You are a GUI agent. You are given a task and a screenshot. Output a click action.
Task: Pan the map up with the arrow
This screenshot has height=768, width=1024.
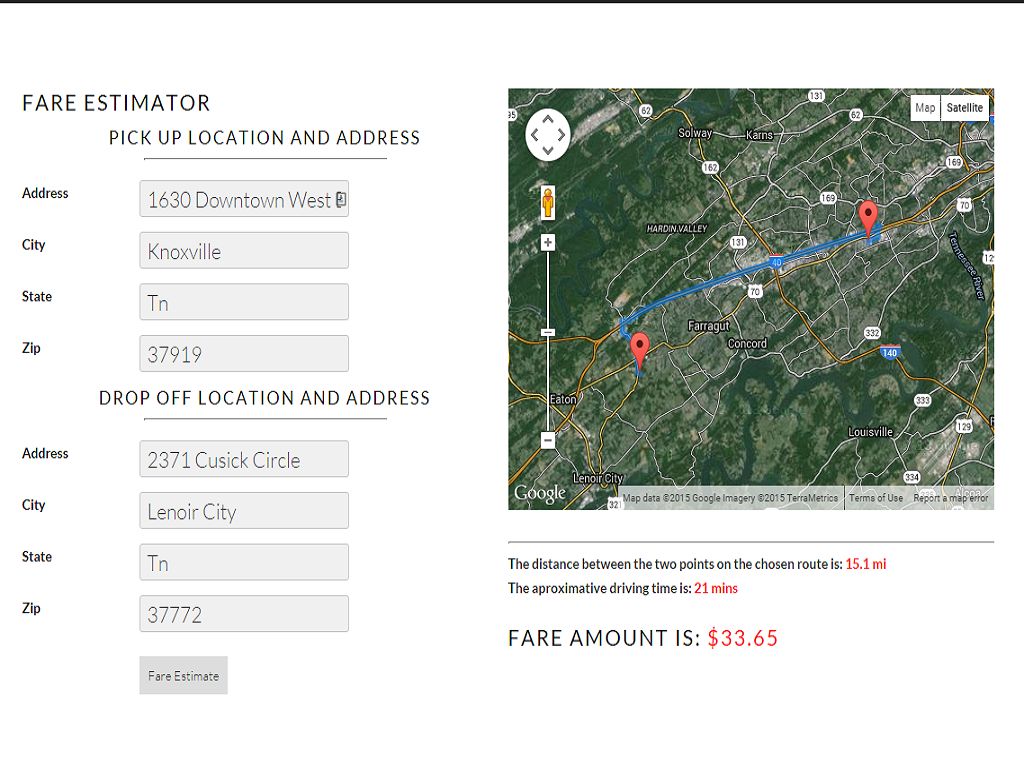click(548, 120)
